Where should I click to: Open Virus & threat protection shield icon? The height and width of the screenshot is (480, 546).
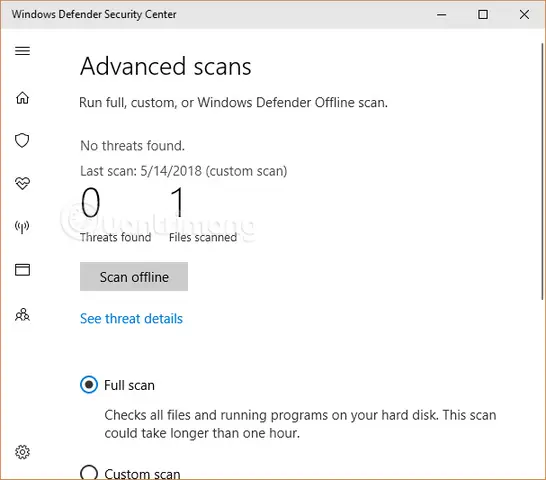coord(22,140)
